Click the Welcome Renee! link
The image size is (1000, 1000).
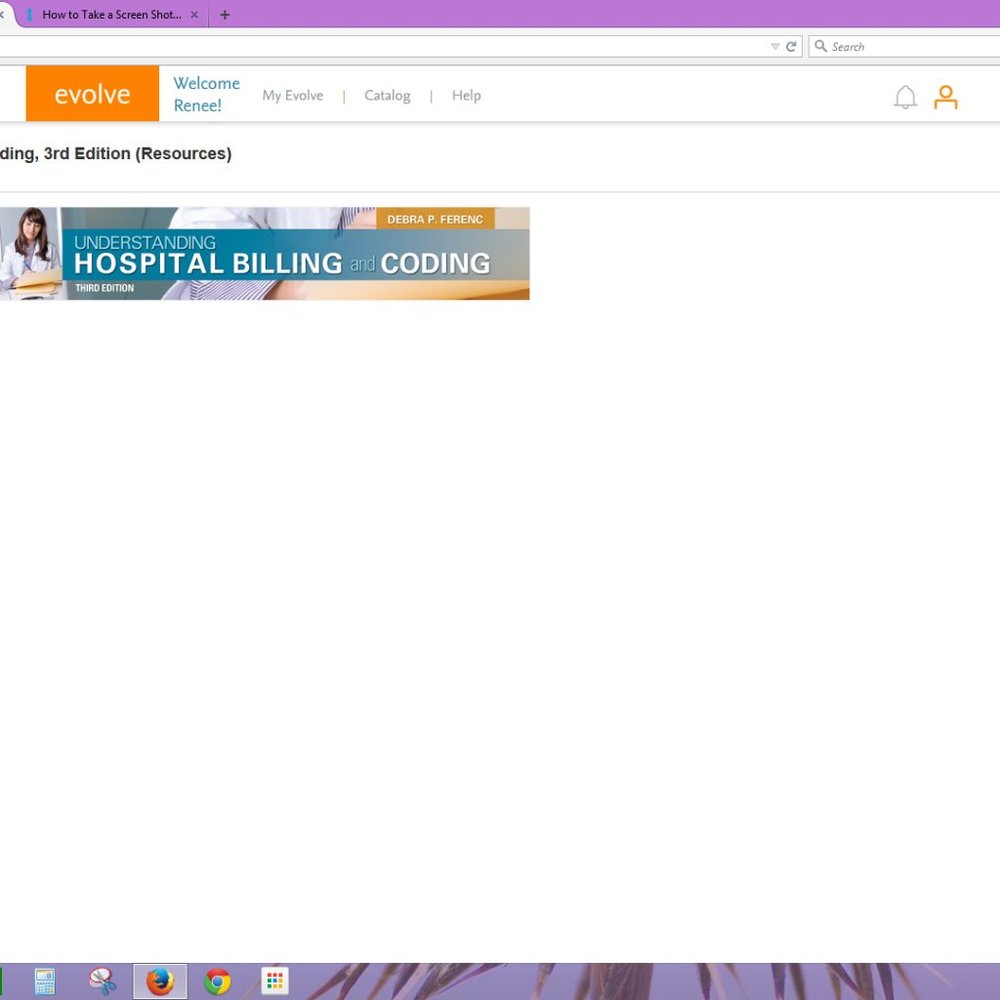pos(206,94)
